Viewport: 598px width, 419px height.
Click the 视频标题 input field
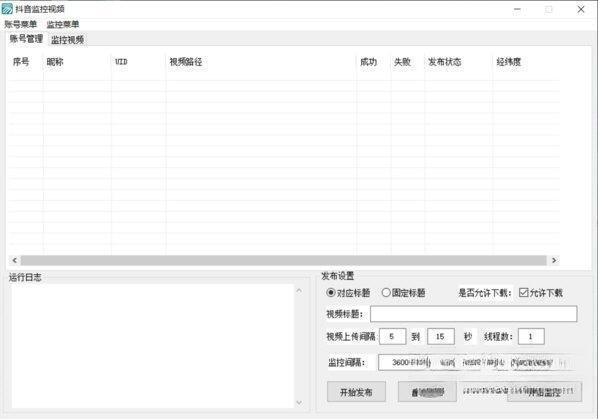coord(473,314)
